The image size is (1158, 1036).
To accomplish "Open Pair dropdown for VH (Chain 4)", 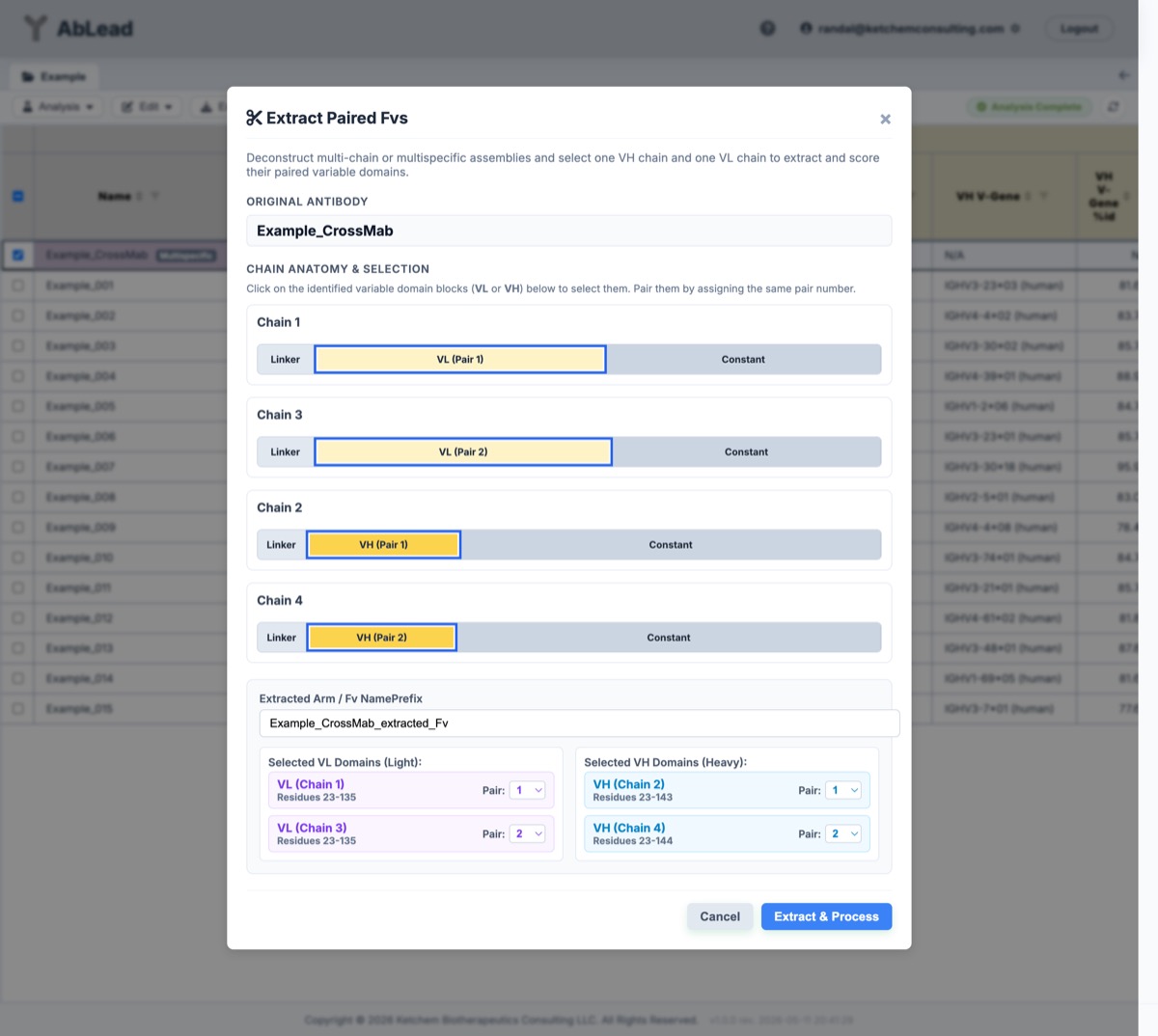I will coord(843,833).
